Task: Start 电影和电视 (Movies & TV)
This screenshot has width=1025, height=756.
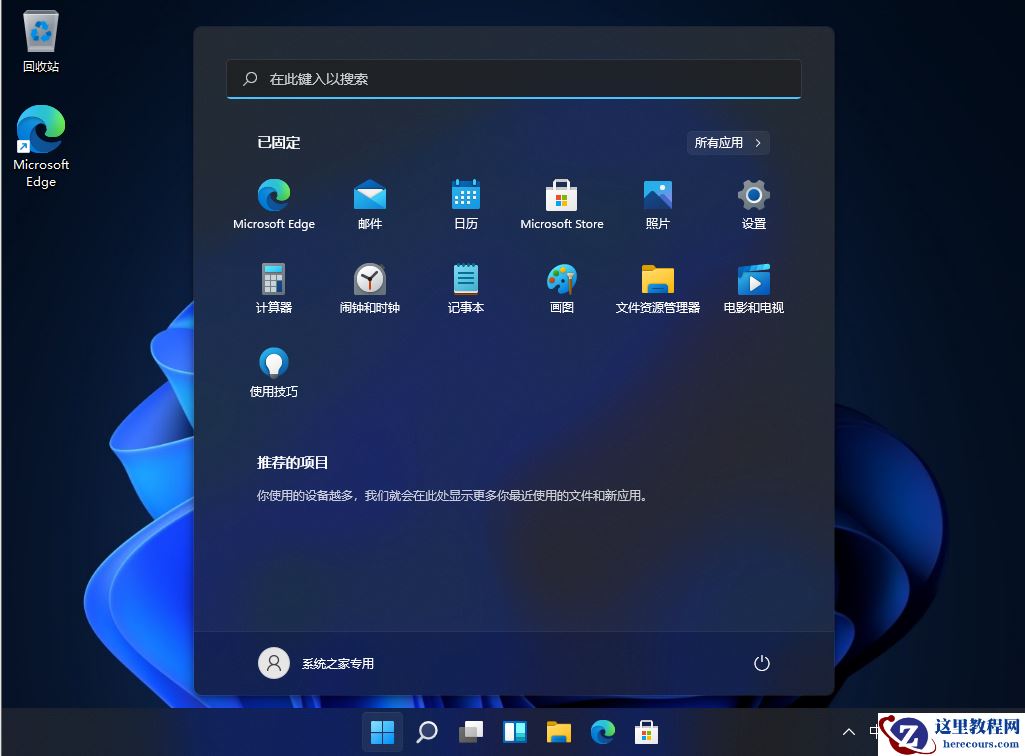Action: (x=752, y=288)
